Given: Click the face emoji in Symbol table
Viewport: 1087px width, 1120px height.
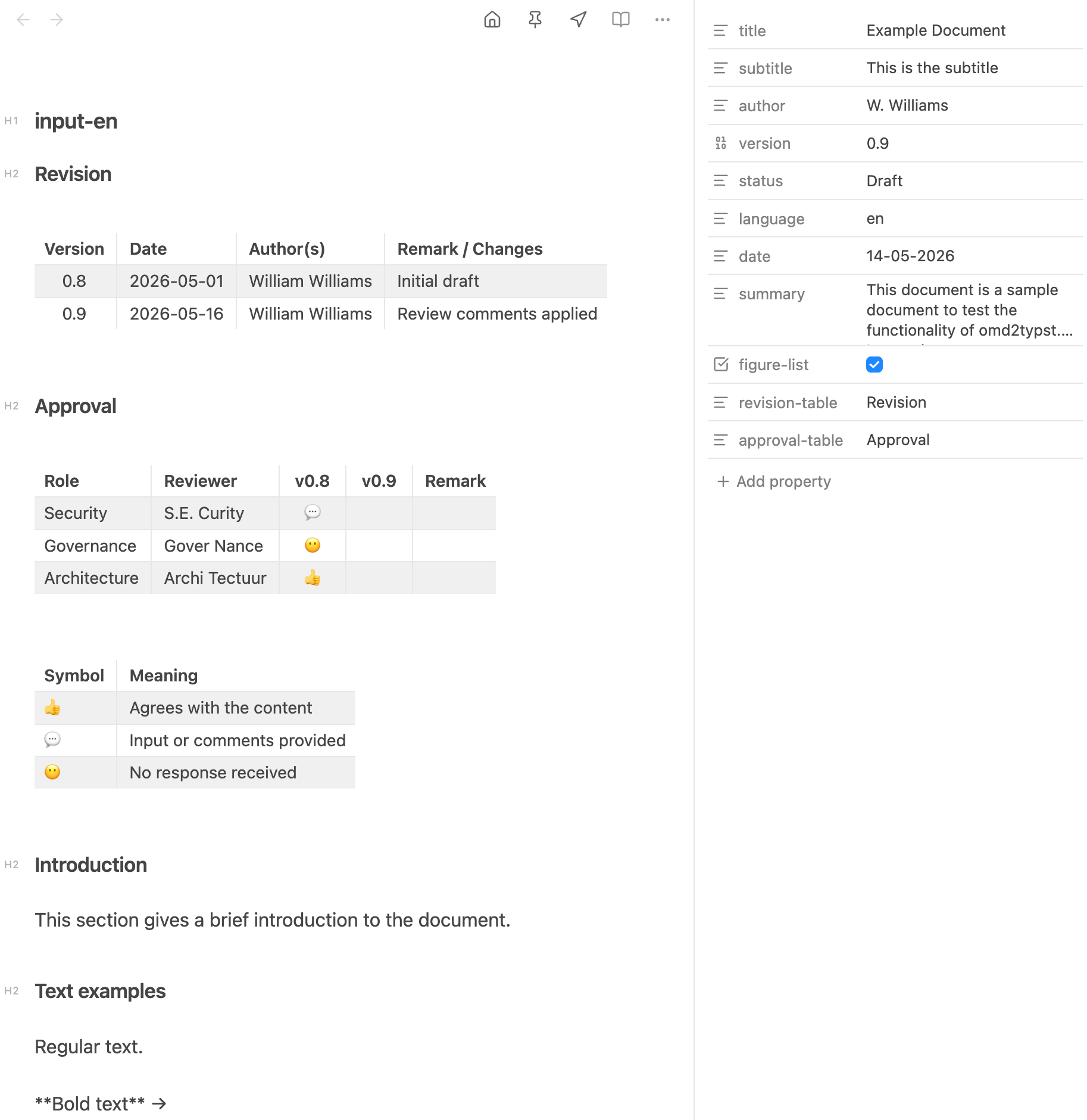Looking at the screenshot, I should (x=52, y=772).
